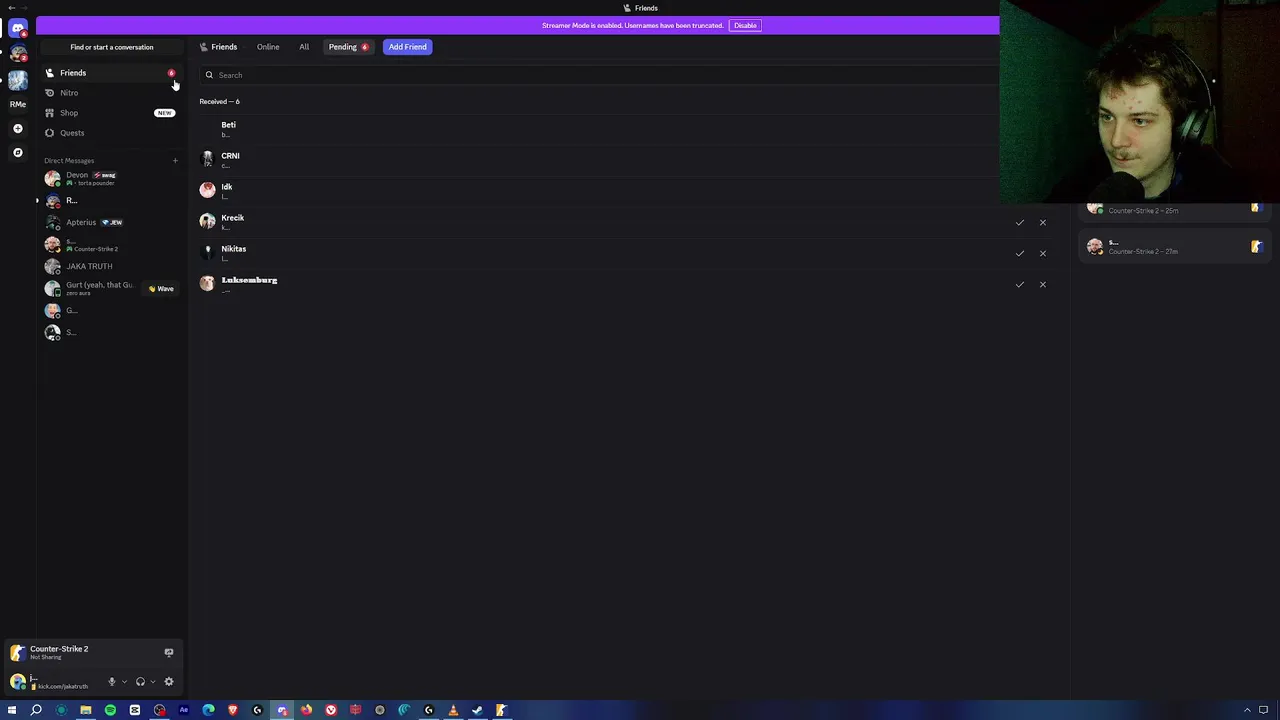1280x720 pixels.
Task: Select the Pending tab
Action: pyautogui.click(x=348, y=47)
